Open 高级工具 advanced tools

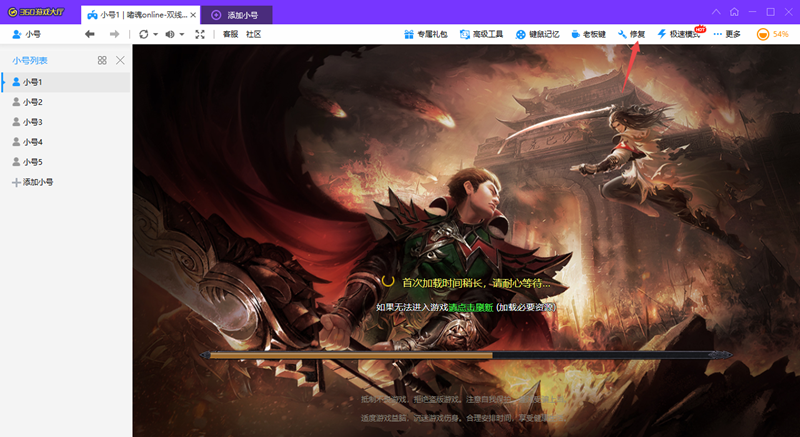(x=482, y=34)
